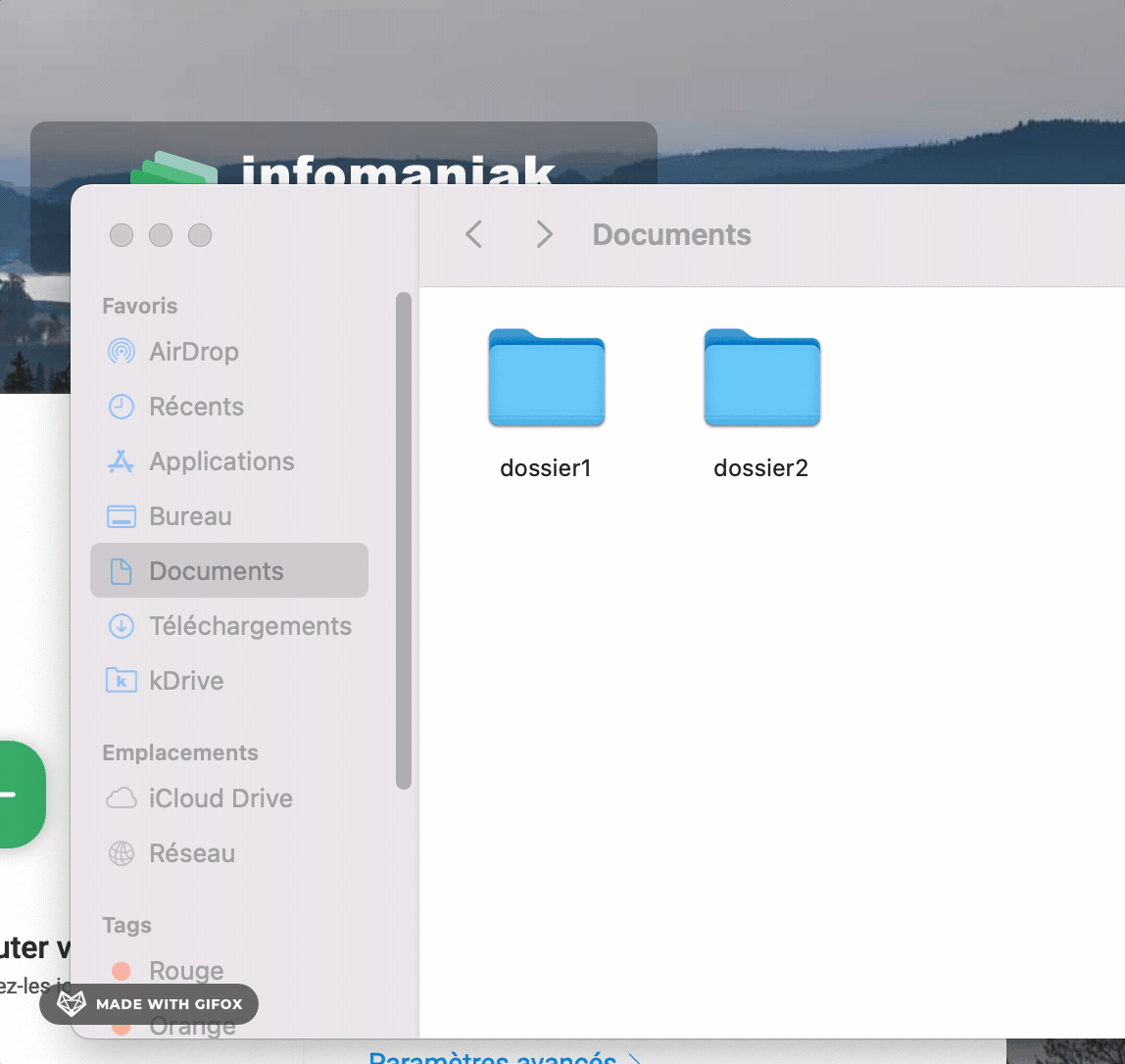This screenshot has height=1064, width=1125.
Task: Select iCloud Drive under Emplacements
Action: click(x=220, y=798)
